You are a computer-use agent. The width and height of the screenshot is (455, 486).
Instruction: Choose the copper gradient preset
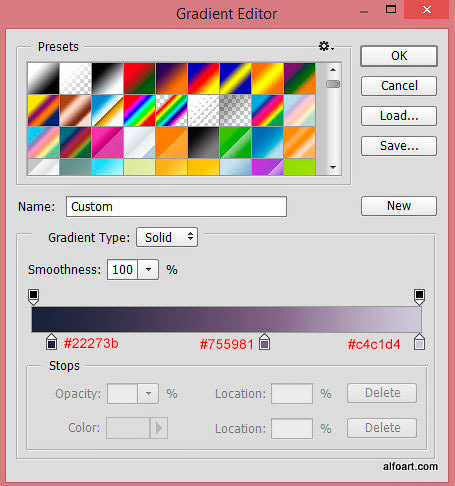[75, 110]
